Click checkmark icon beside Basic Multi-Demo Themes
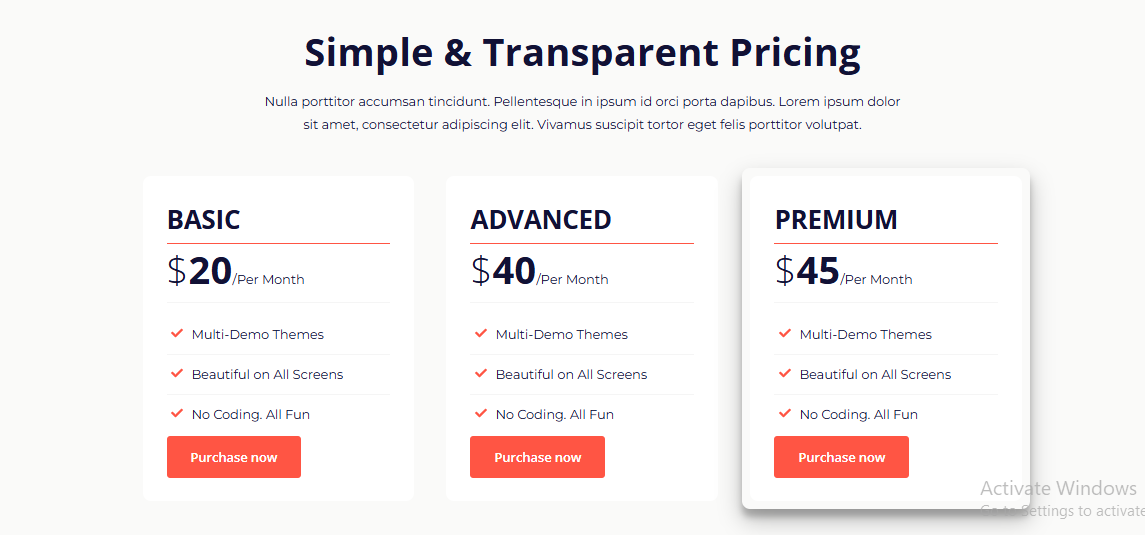Viewport: 1145px width, 535px height. [177, 333]
